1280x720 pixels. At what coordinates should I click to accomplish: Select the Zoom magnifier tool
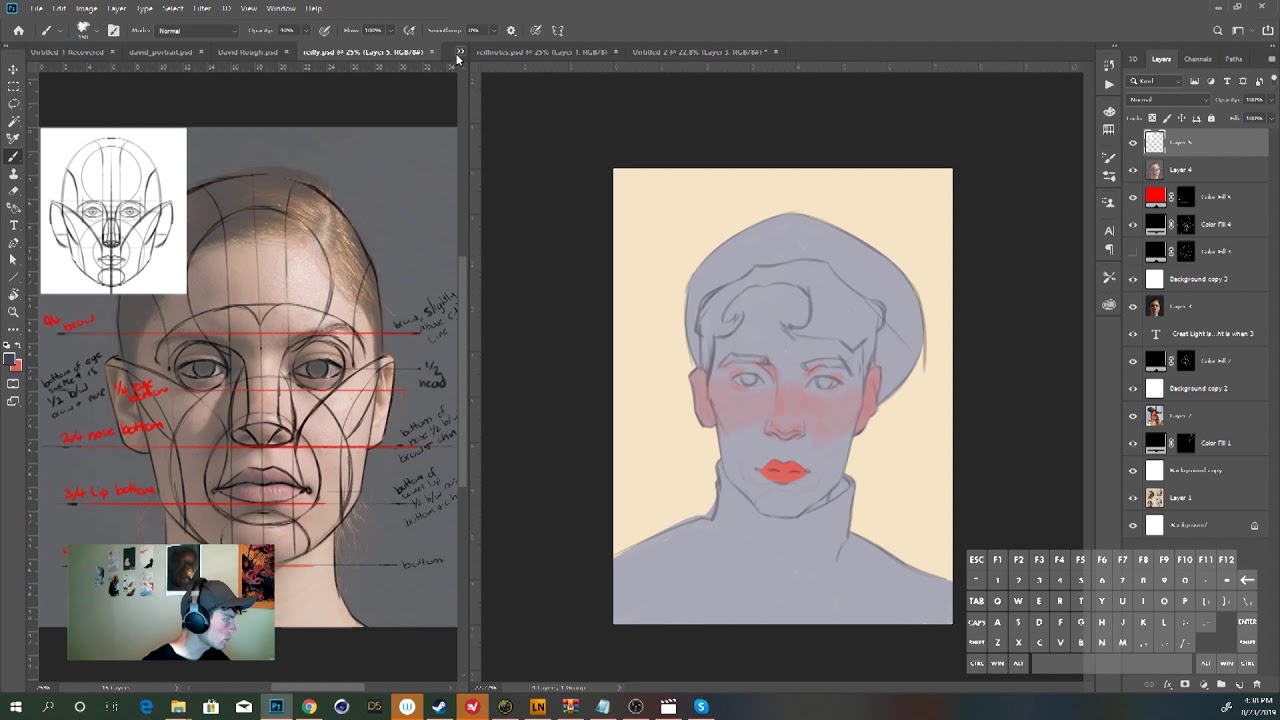coord(14,312)
